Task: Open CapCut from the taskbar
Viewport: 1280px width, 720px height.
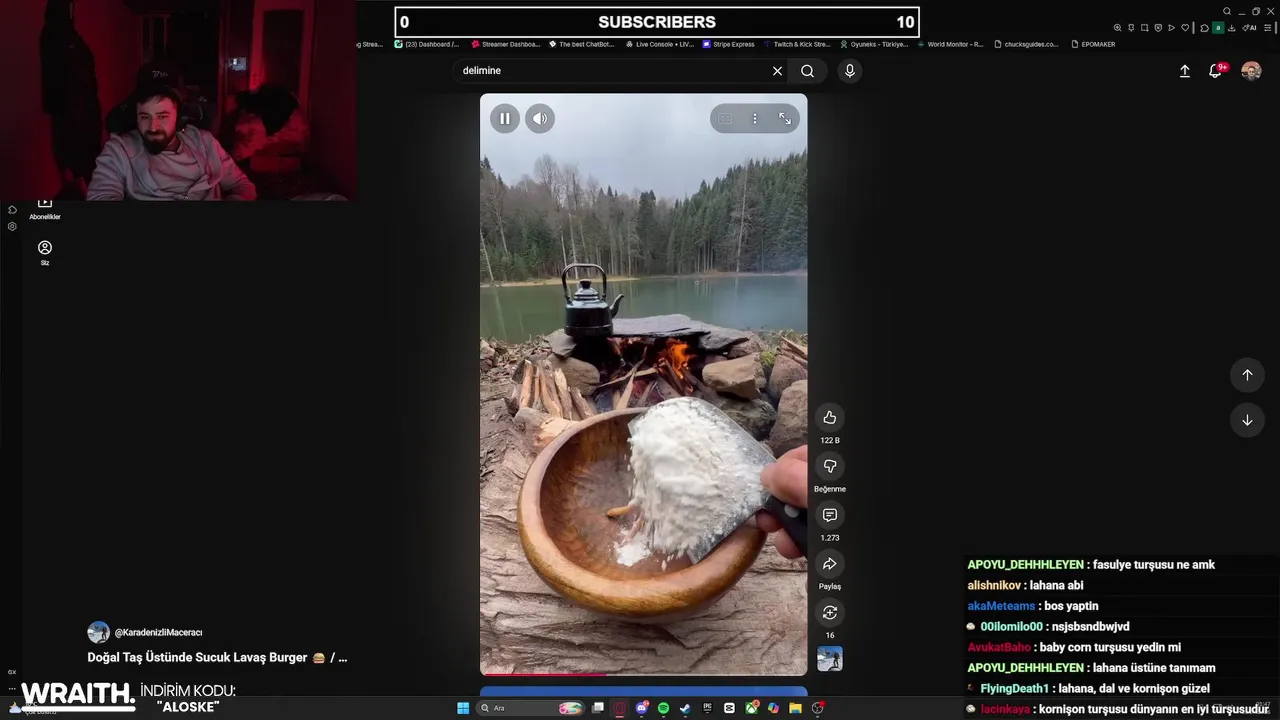Action: click(729, 708)
